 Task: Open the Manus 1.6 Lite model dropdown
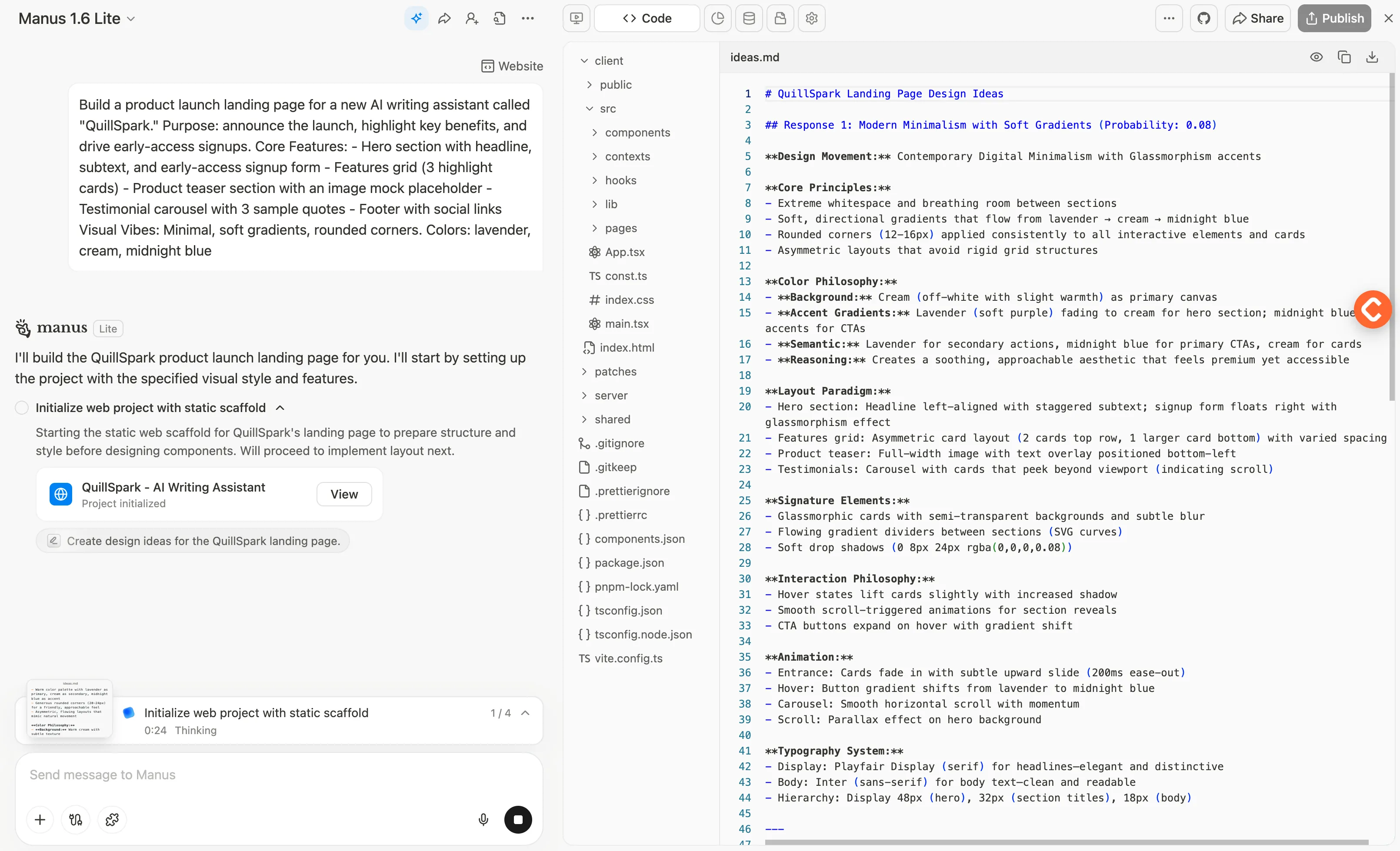[77, 18]
